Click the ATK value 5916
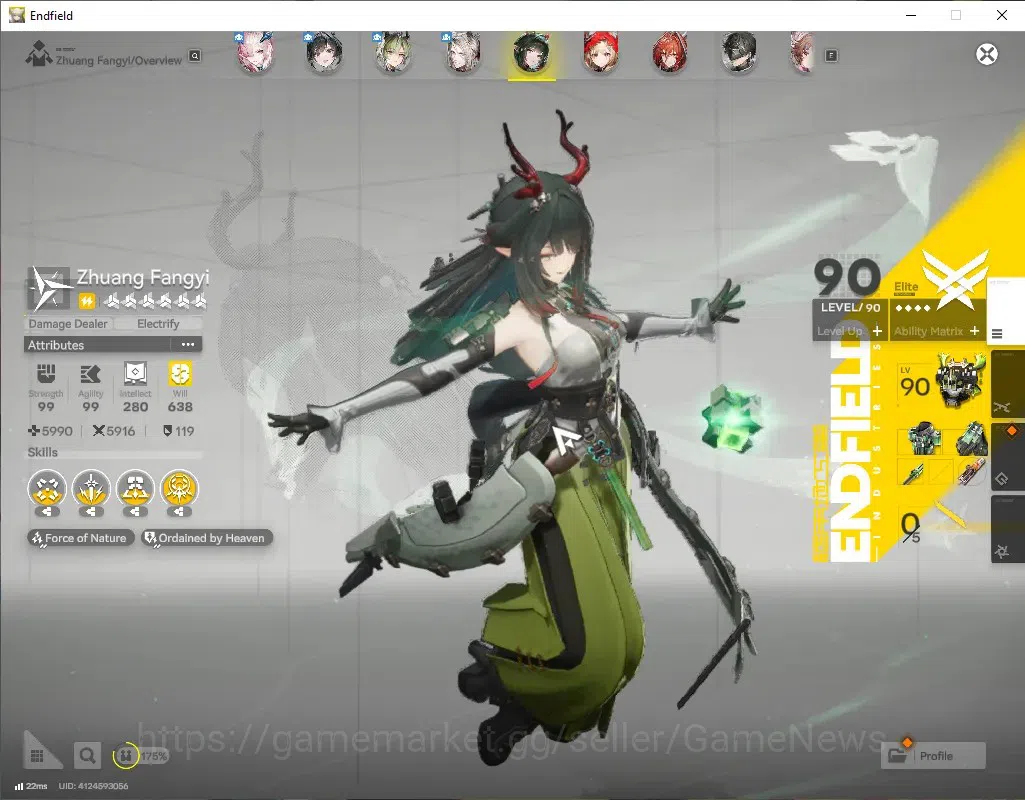This screenshot has width=1025, height=800. 114,431
